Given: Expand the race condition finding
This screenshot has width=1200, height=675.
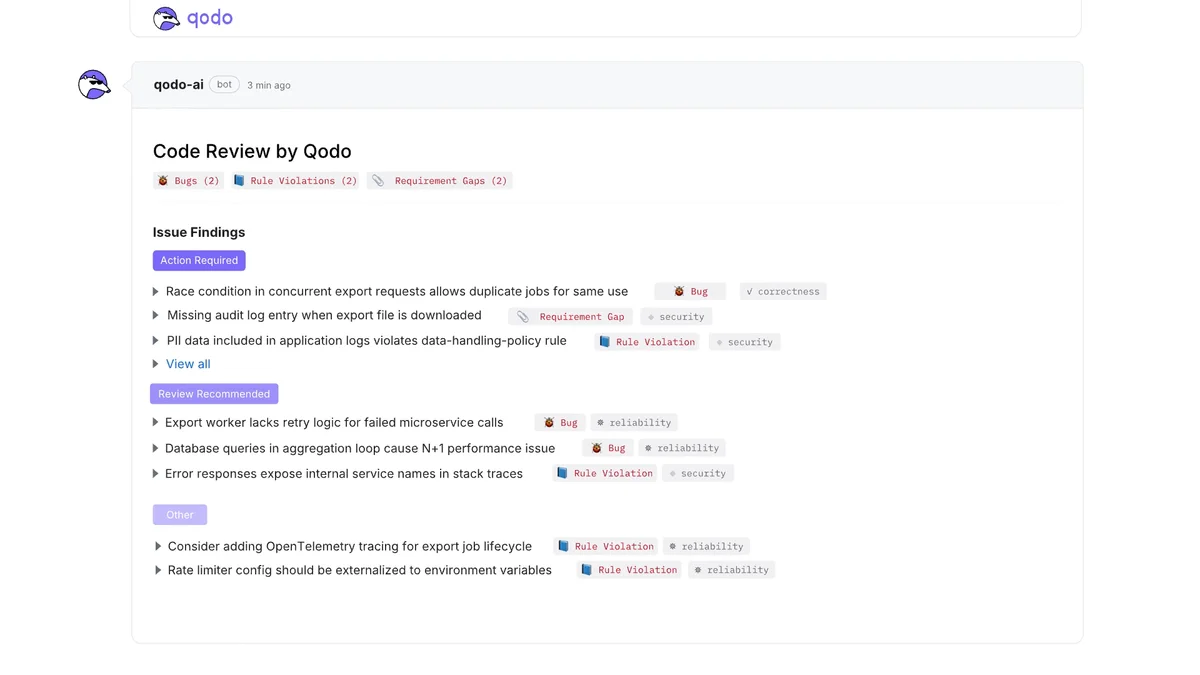Looking at the screenshot, I should tap(156, 291).
